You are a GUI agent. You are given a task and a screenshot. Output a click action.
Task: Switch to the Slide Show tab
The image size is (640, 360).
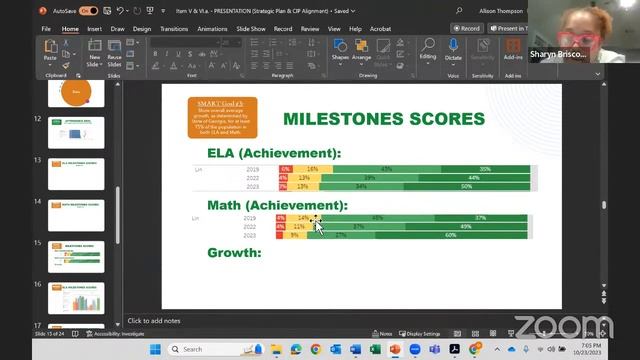point(251,29)
